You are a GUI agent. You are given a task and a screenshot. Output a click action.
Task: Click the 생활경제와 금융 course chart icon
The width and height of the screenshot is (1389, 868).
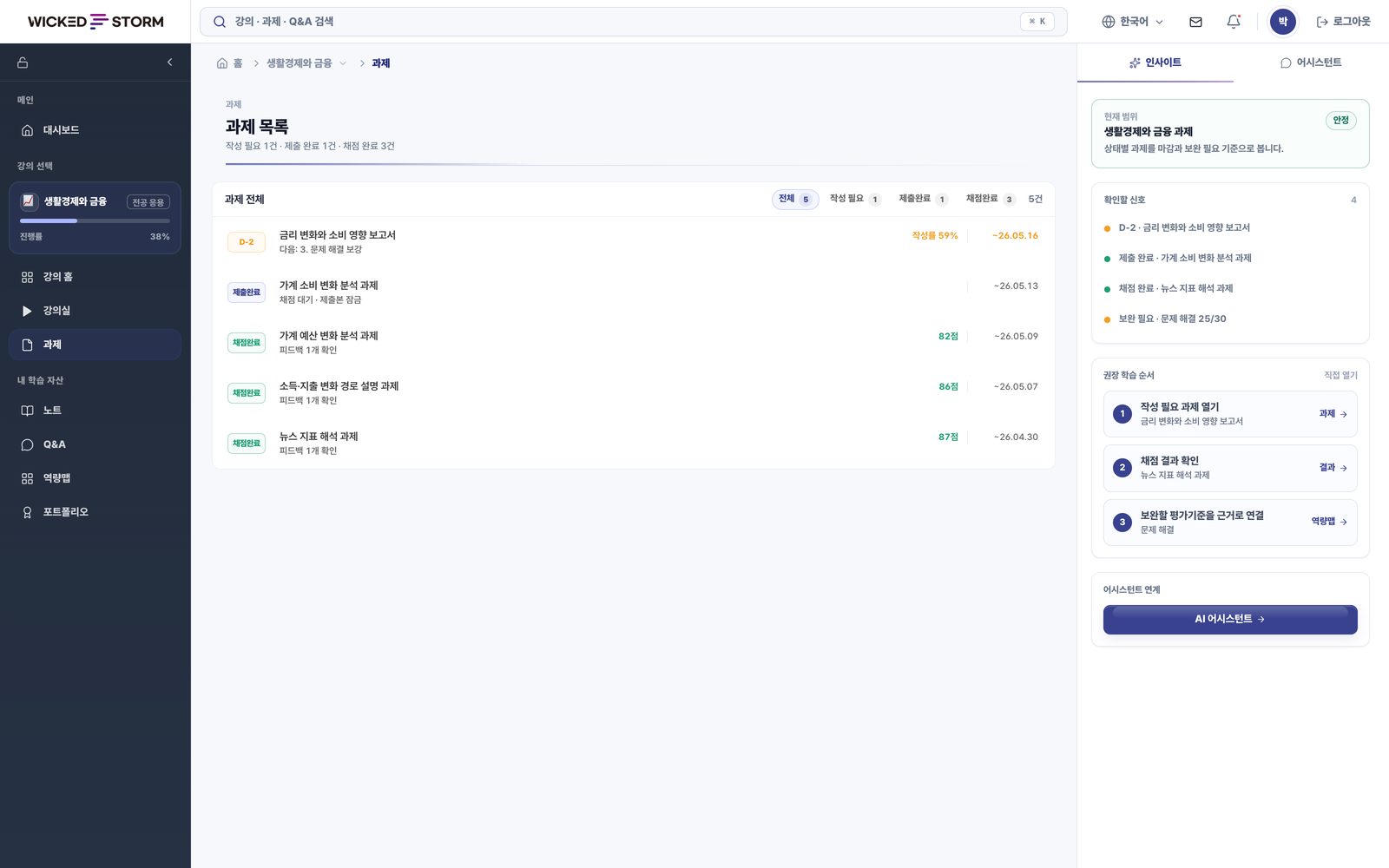click(29, 201)
